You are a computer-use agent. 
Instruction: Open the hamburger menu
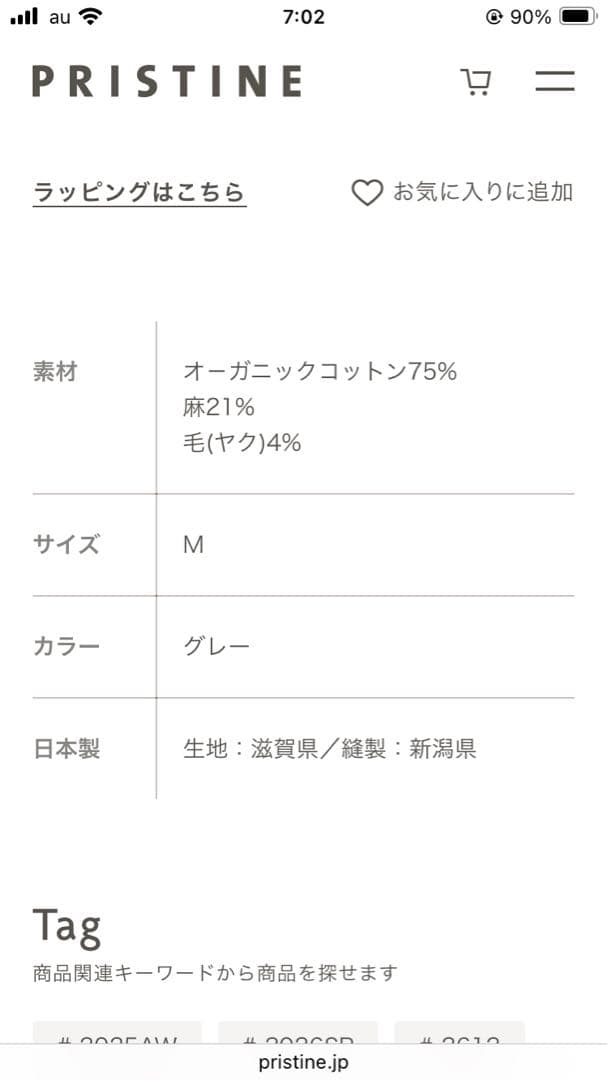pyautogui.click(x=554, y=81)
